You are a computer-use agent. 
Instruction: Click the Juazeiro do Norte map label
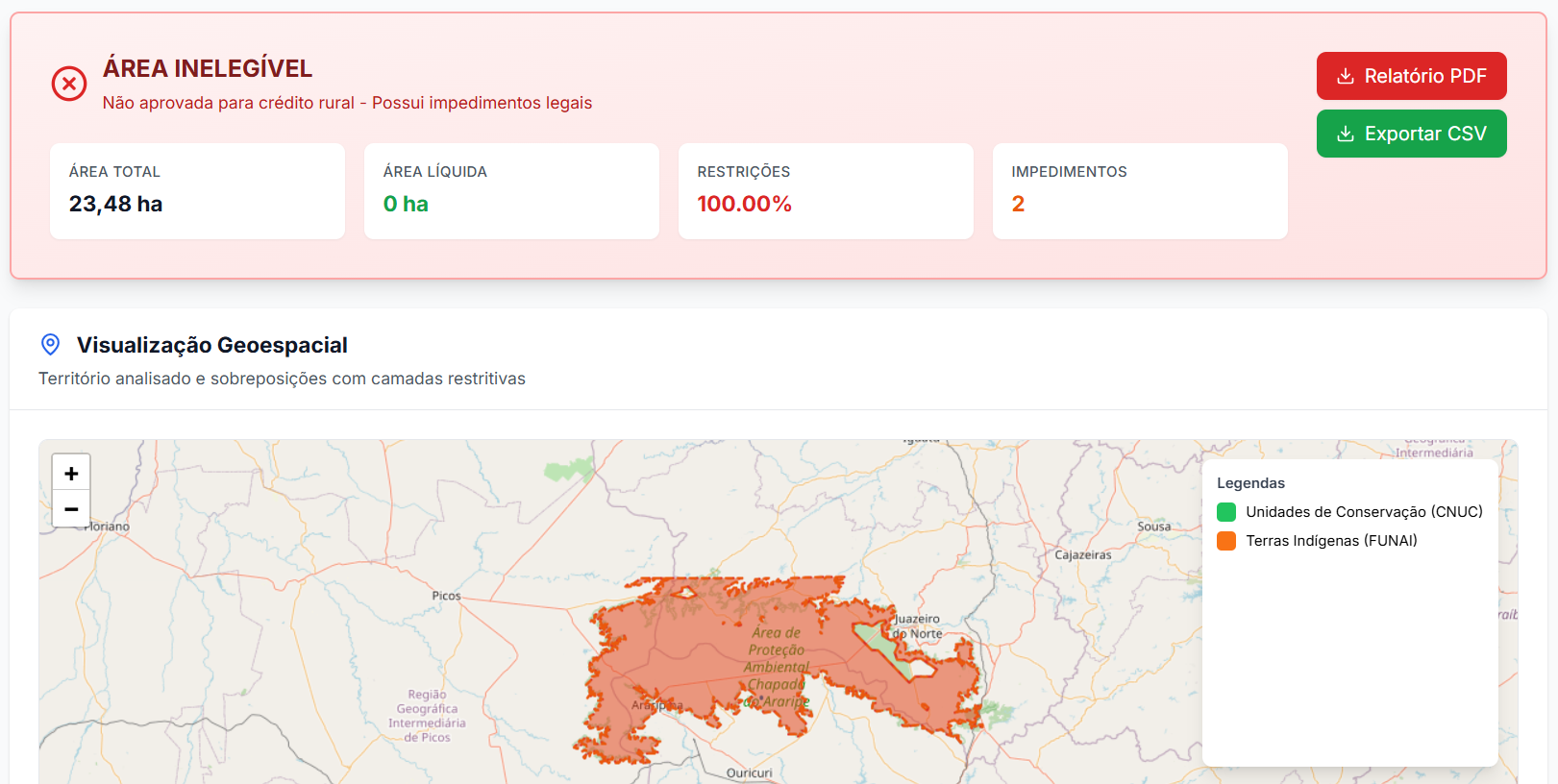[917, 626]
